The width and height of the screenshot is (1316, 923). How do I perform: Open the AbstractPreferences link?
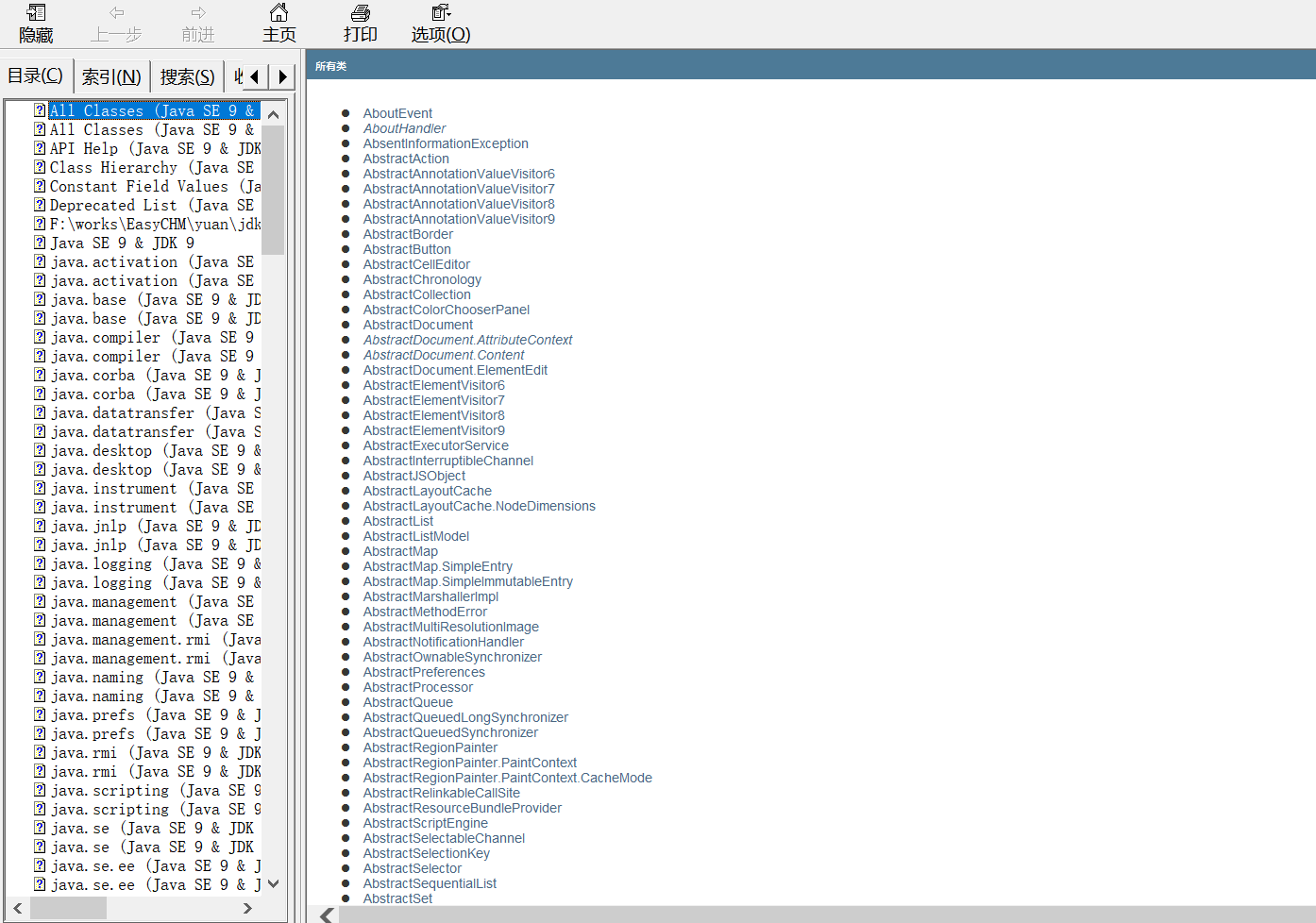(x=424, y=672)
